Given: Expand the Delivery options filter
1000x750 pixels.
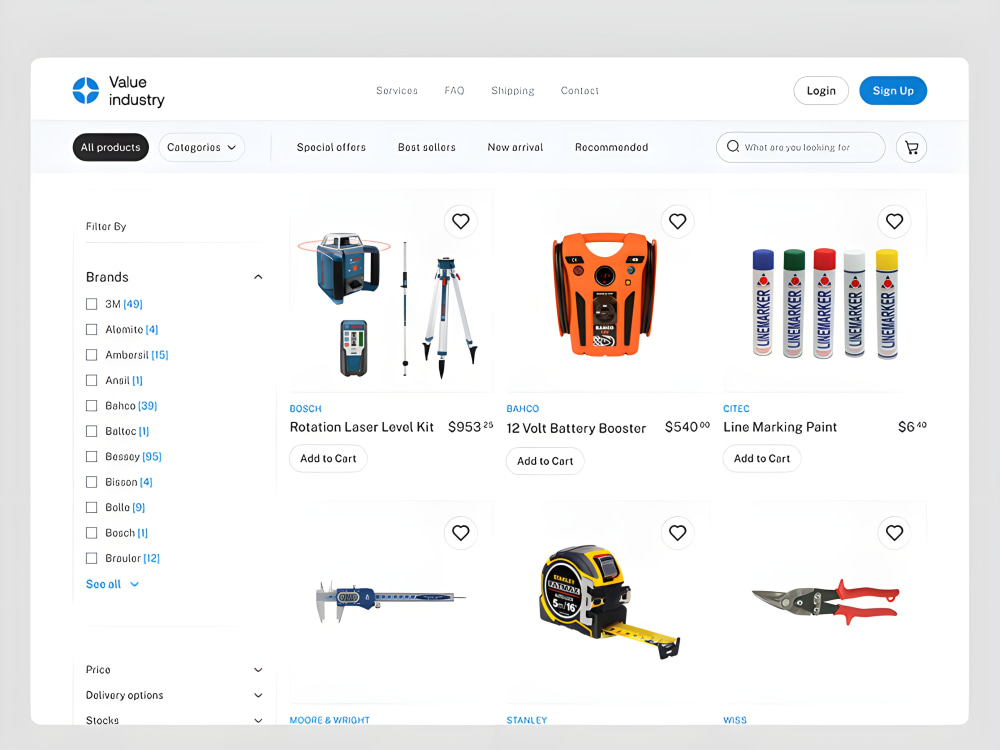Looking at the screenshot, I should tap(258, 695).
